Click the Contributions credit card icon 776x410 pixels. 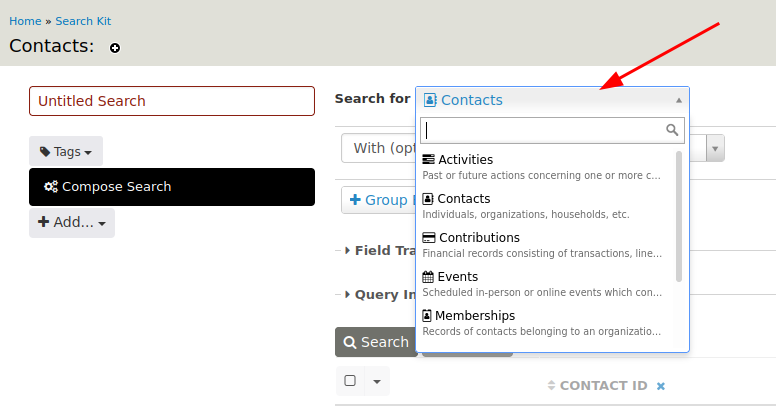pos(428,238)
